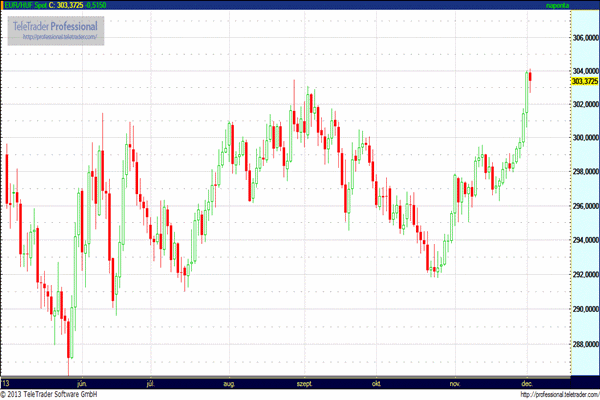
Task: Select the jún. marker on time axis
Action: [x=82, y=384]
